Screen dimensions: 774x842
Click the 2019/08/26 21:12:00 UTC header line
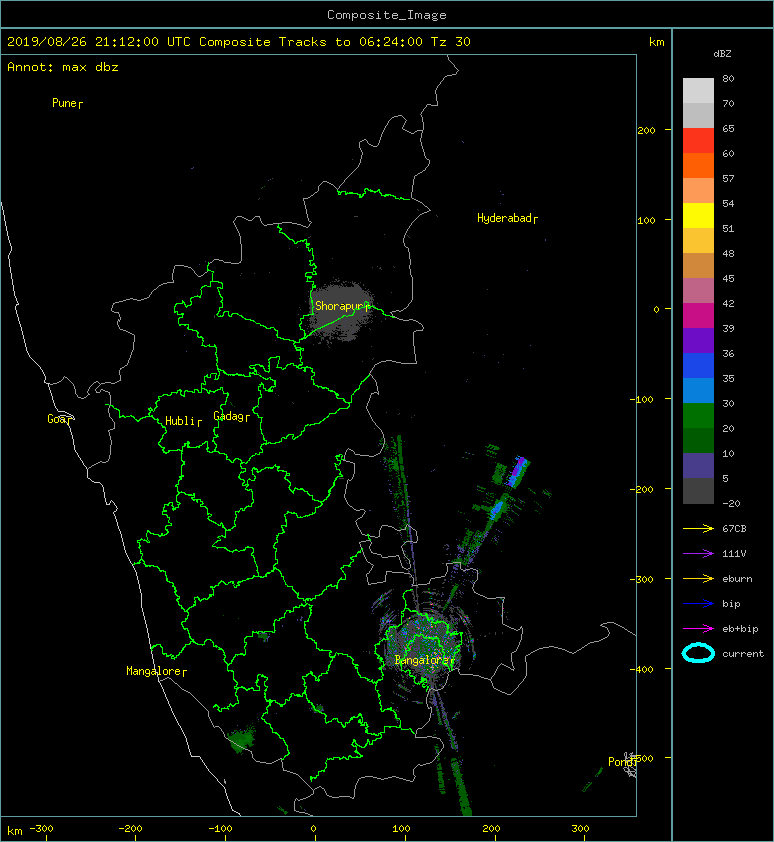point(238,42)
